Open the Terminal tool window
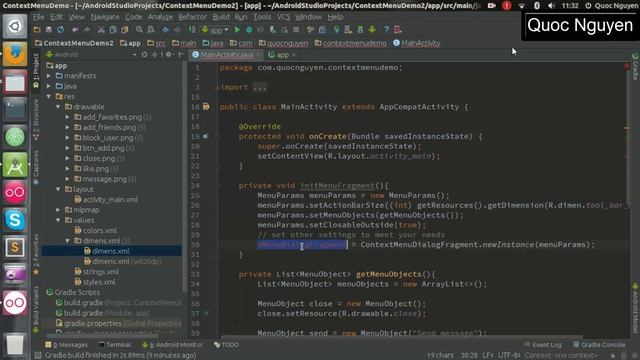This screenshot has height=360, width=640. point(114,345)
